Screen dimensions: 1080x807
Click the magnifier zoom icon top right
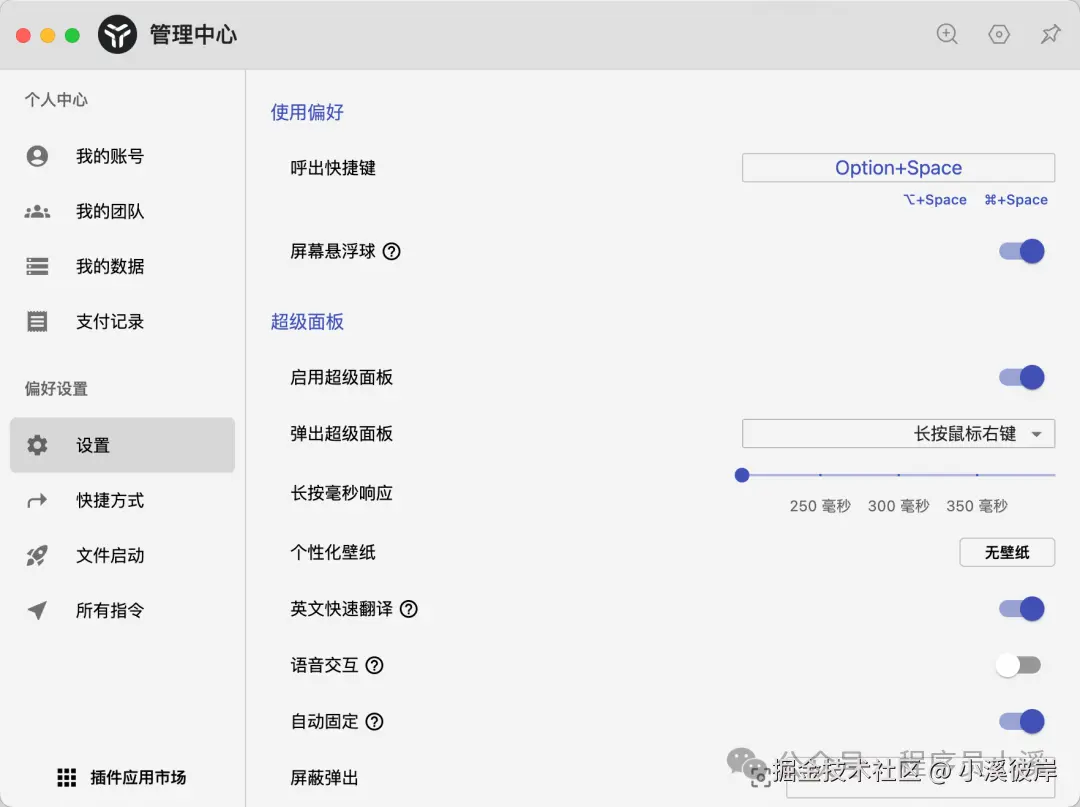[946, 33]
